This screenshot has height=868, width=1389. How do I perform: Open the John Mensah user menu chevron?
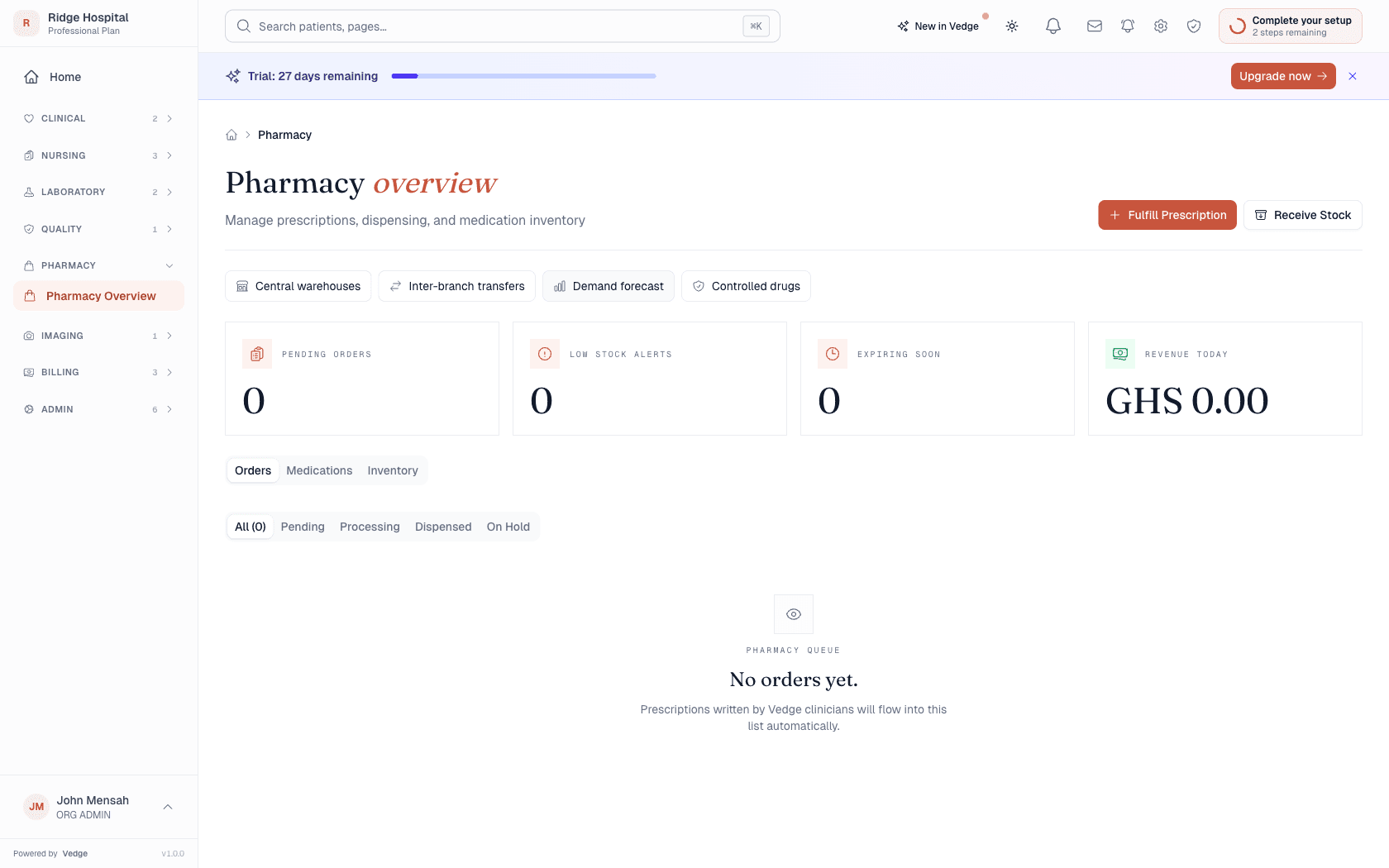[x=168, y=807]
